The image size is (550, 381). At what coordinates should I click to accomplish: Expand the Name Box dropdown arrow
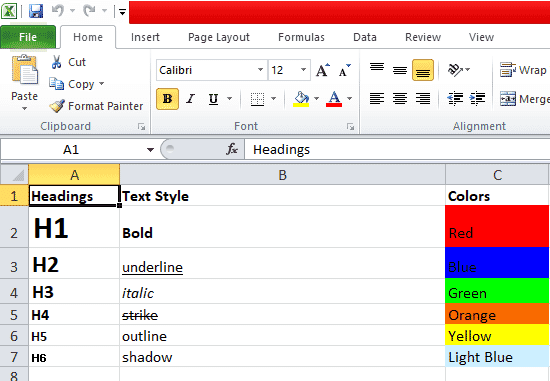(x=150, y=150)
